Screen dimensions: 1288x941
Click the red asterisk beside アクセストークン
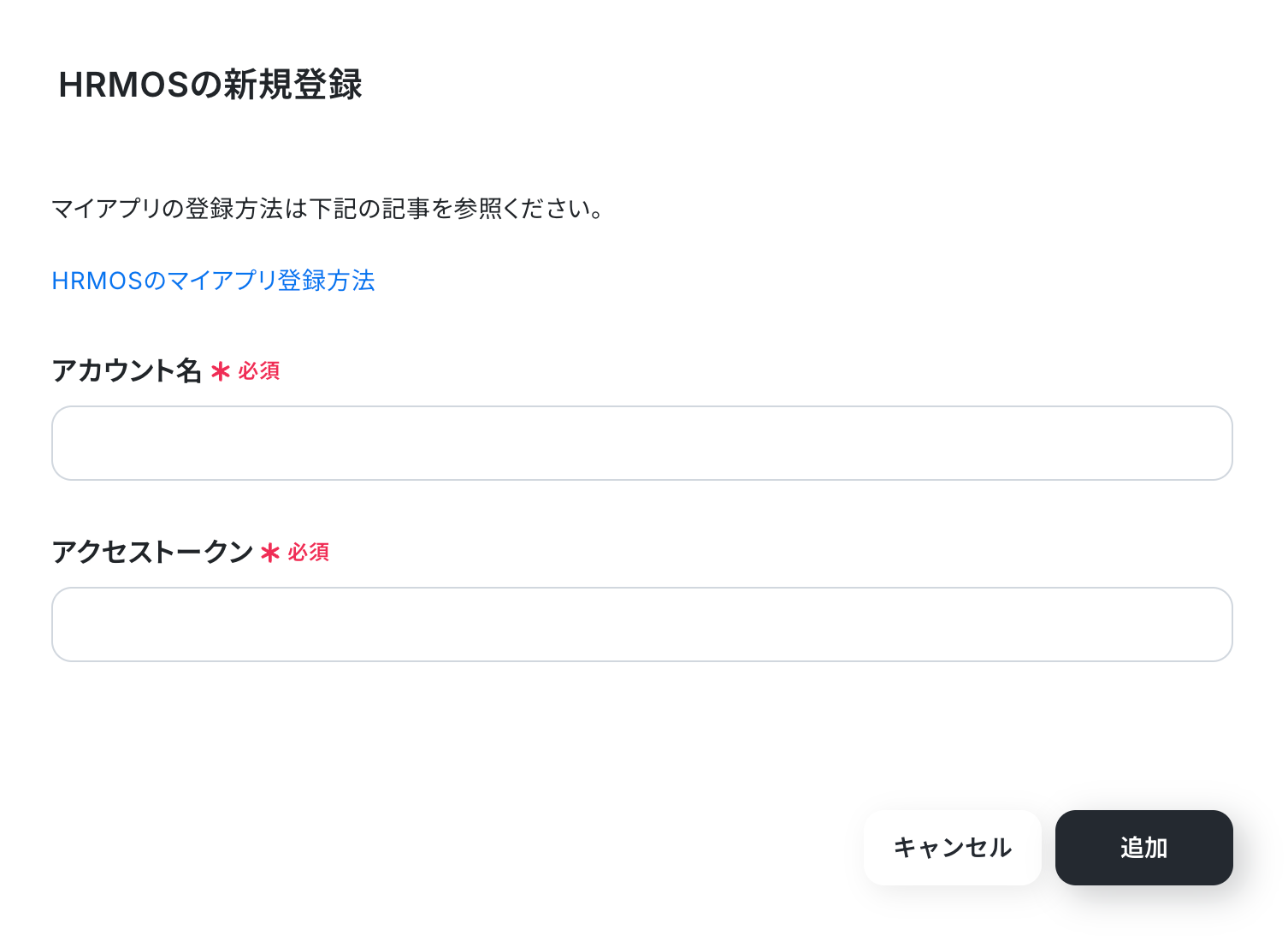tap(270, 553)
